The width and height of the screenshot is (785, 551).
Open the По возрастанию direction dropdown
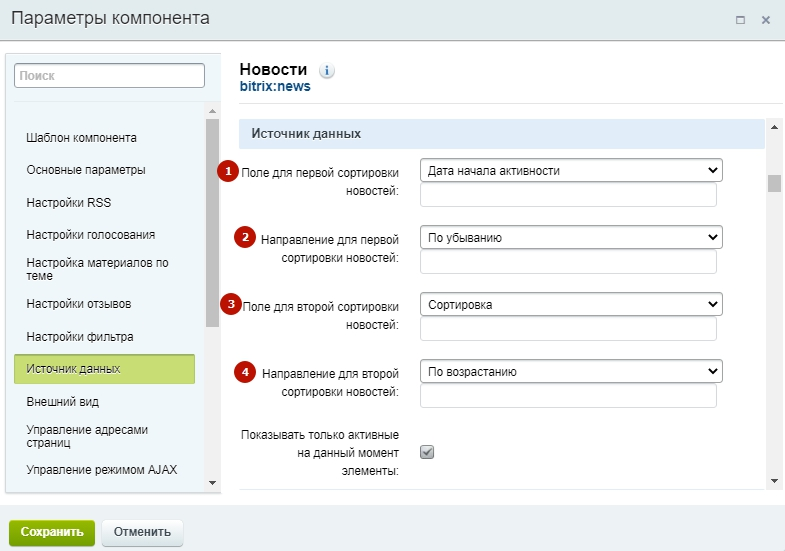[x=570, y=371]
